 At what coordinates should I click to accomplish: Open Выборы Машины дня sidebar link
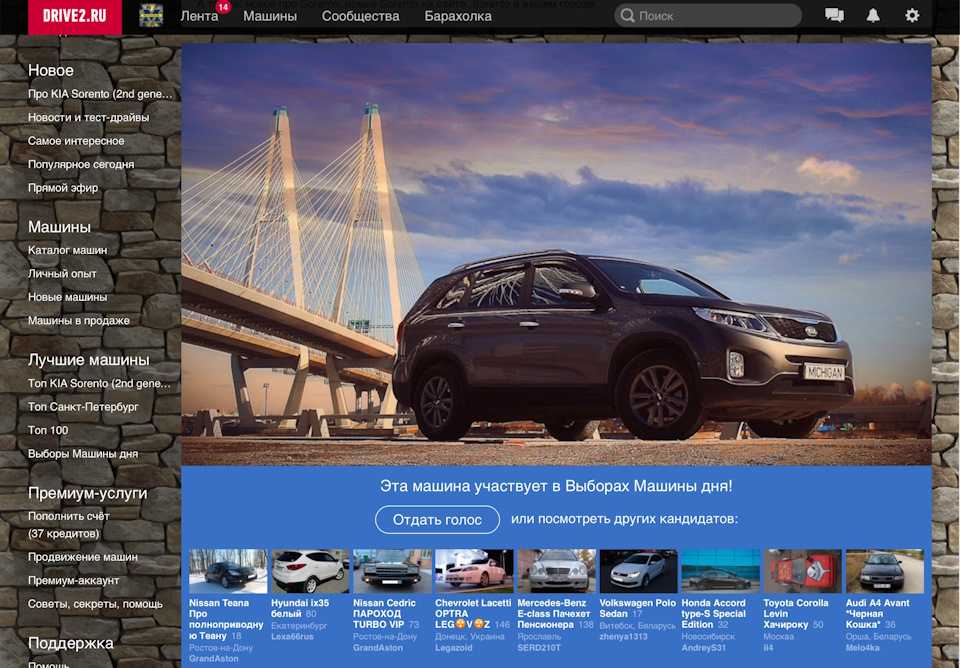[83, 454]
